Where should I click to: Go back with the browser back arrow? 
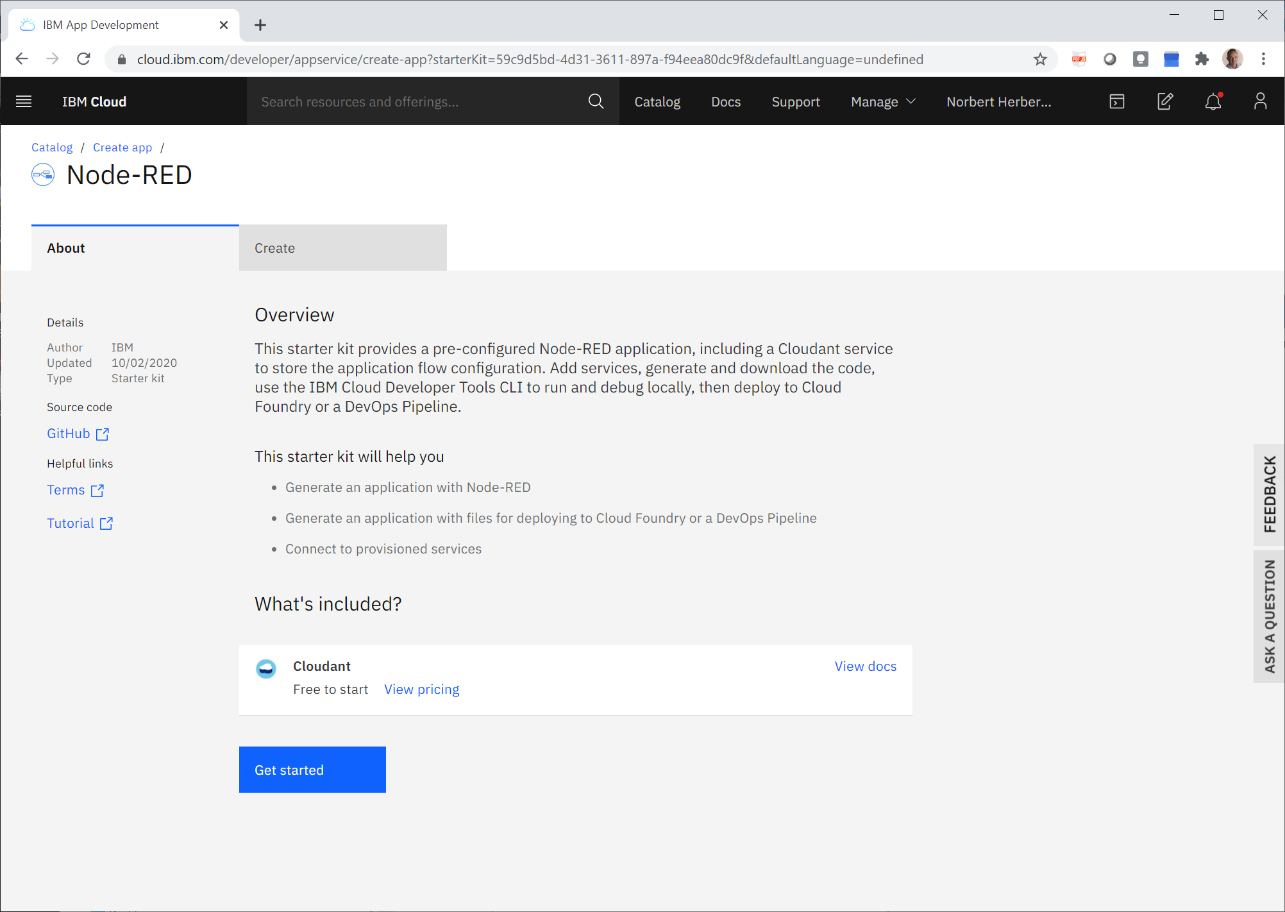point(22,59)
